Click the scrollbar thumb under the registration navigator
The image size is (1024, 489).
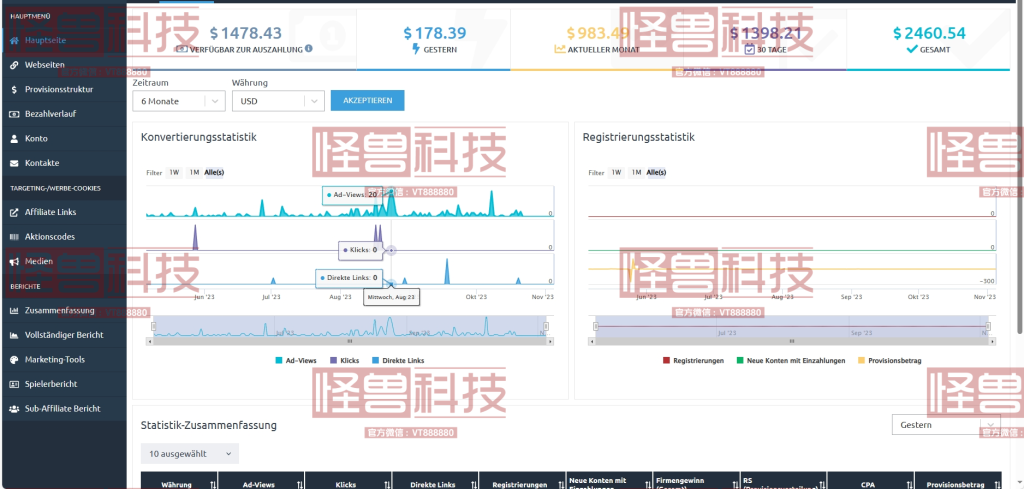[792, 341]
